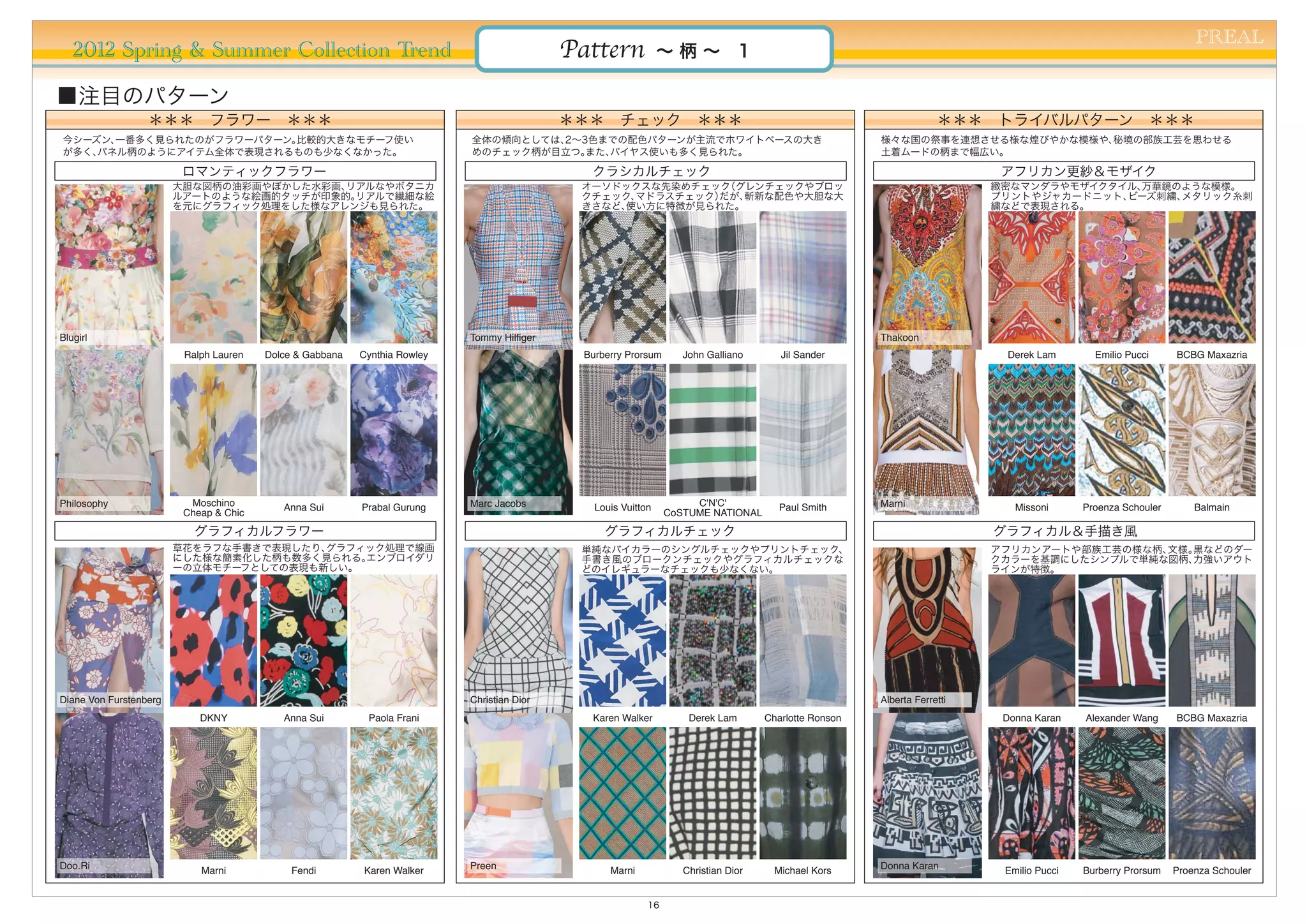This screenshot has height=924, width=1307.
Task: Select the グラフィカル＆手描き風 heading
Action: click(x=1064, y=531)
